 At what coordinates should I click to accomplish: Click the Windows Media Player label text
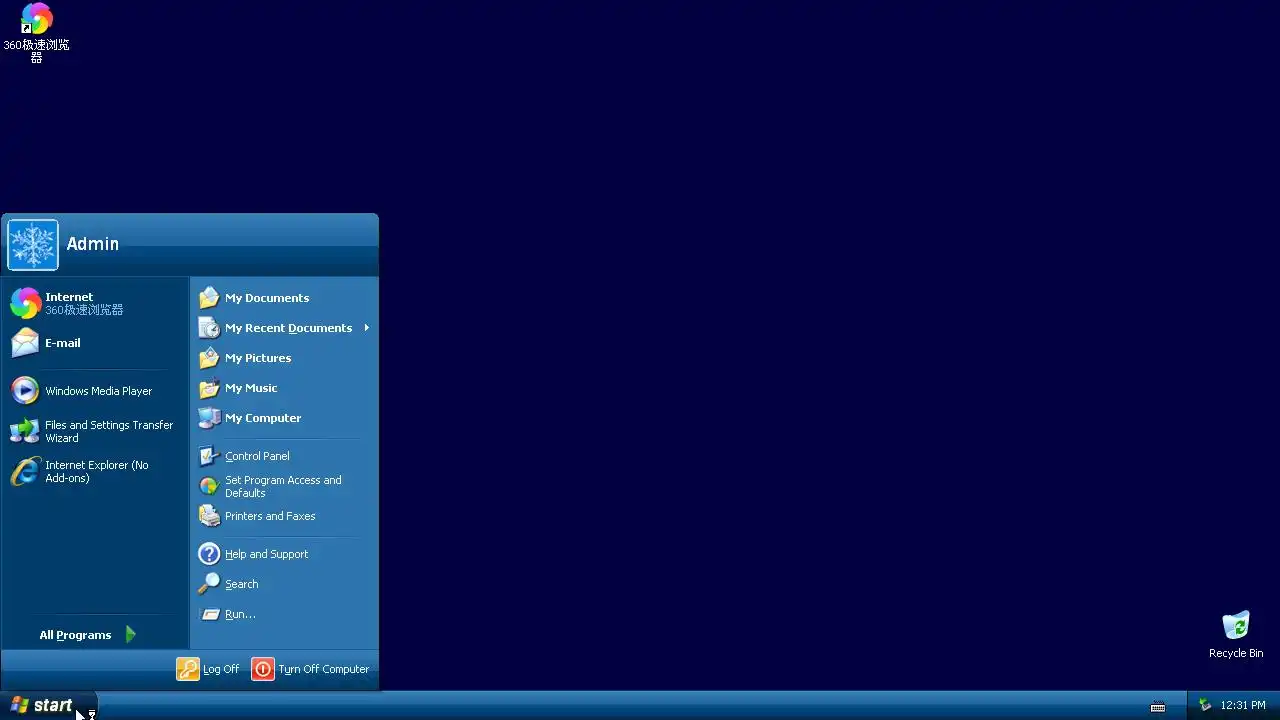pyautogui.click(x=99, y=391)
